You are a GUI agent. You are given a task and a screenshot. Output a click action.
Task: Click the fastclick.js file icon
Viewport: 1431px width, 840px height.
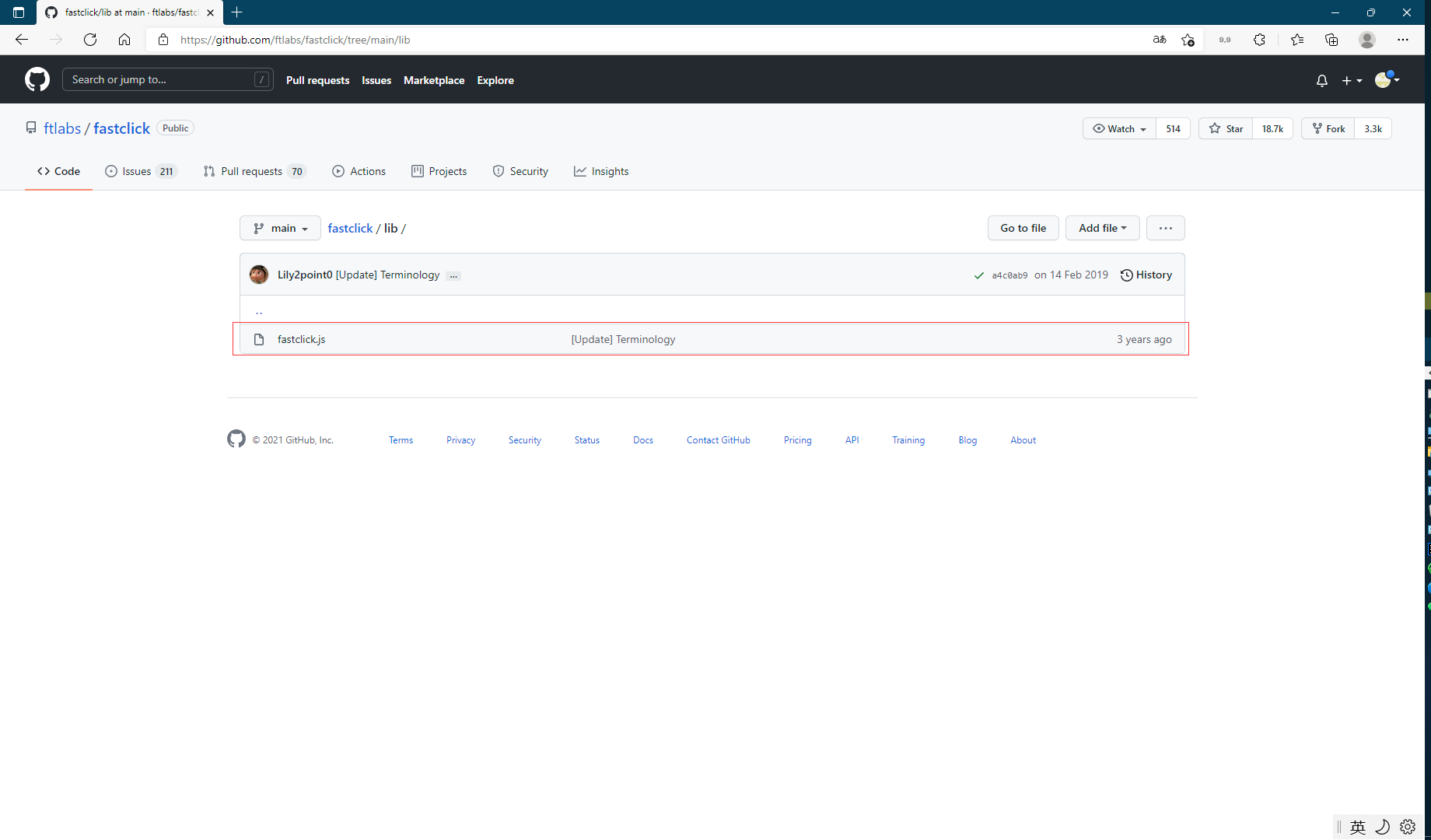tap(259, 339)
